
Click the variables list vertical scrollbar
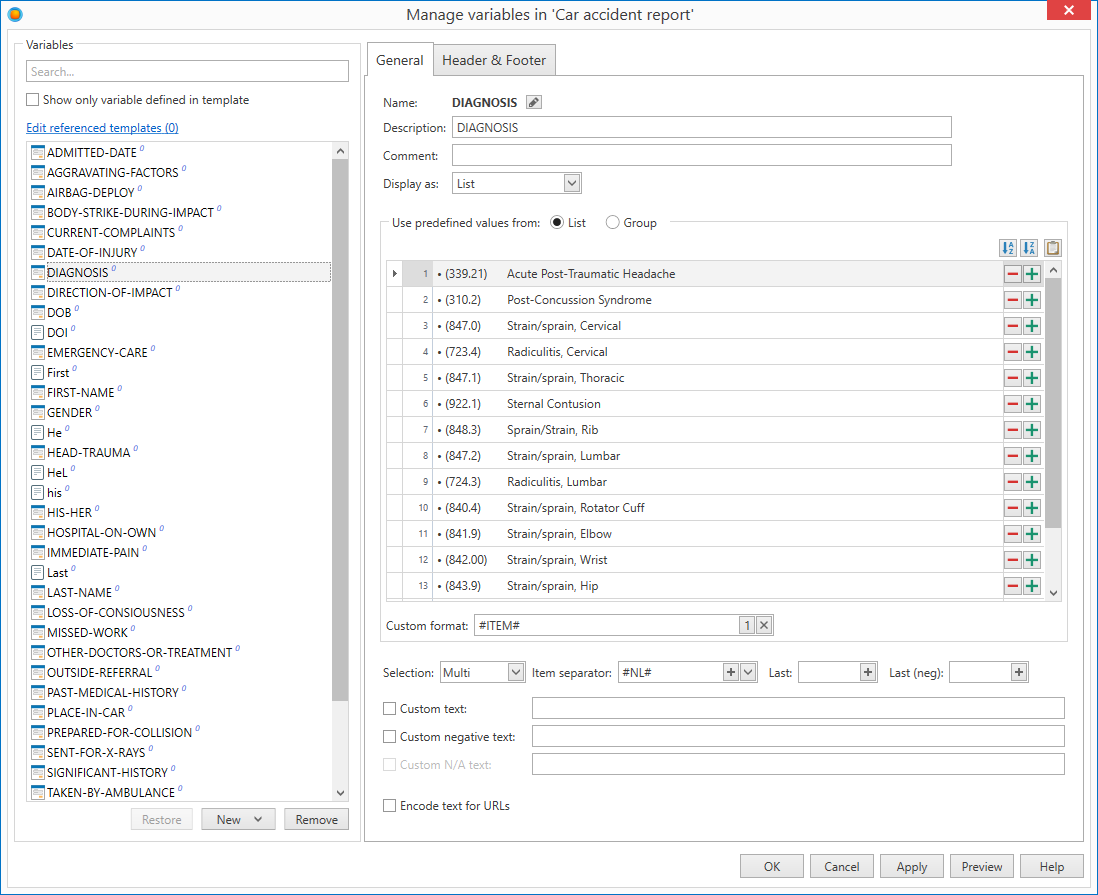tap(340, 430)
